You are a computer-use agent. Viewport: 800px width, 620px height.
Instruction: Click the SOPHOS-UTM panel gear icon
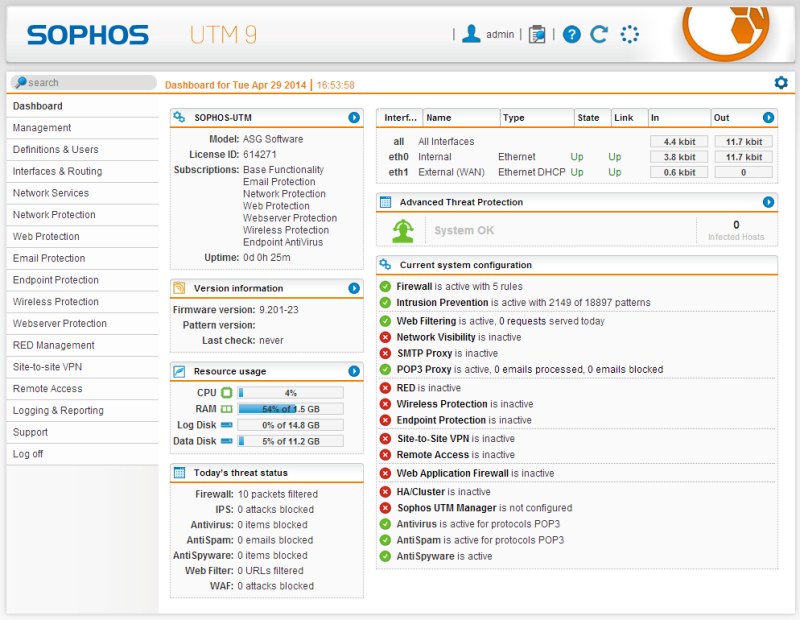point(179,117)
